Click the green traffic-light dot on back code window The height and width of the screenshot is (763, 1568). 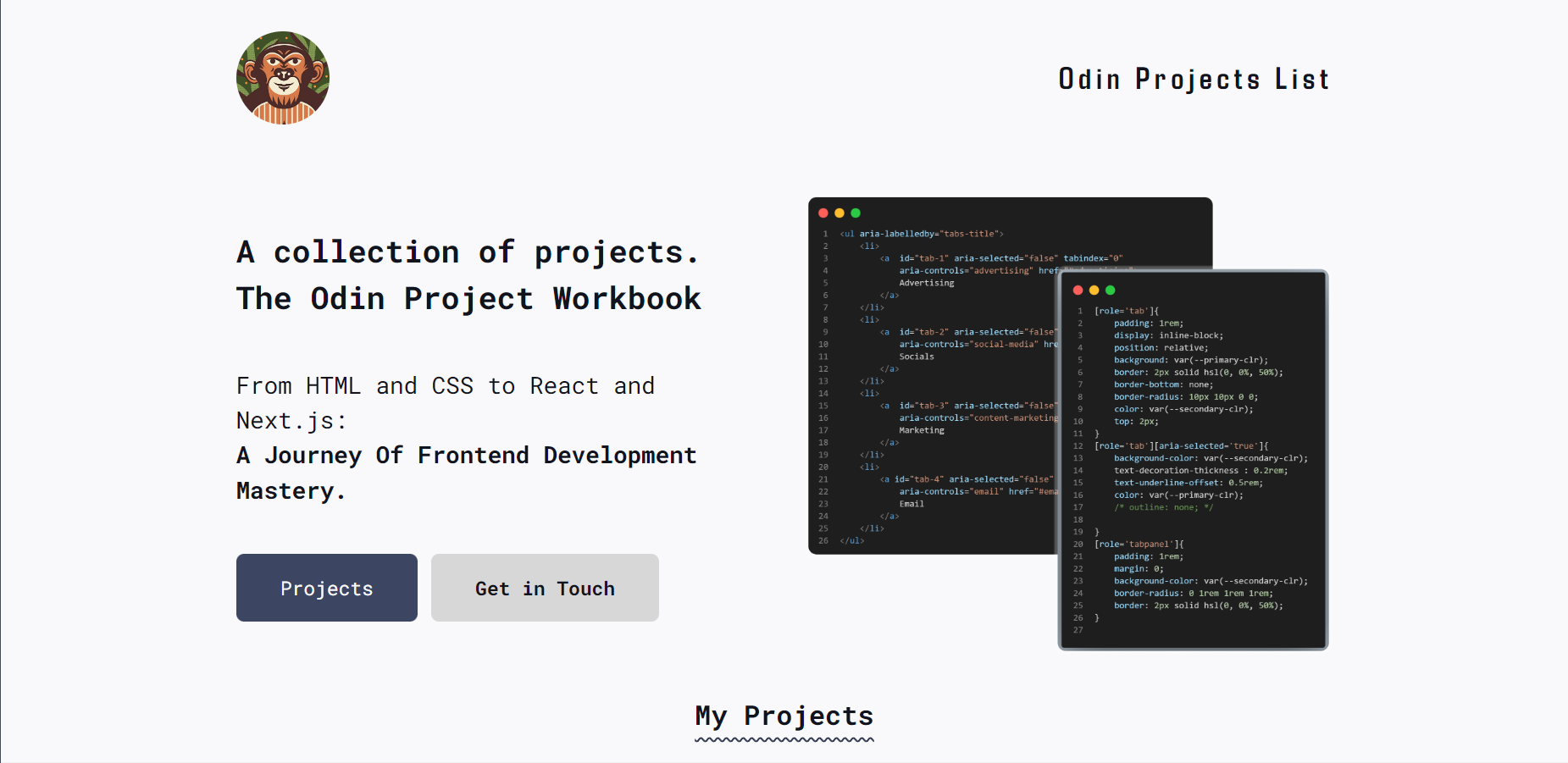[x=856, y=213]
